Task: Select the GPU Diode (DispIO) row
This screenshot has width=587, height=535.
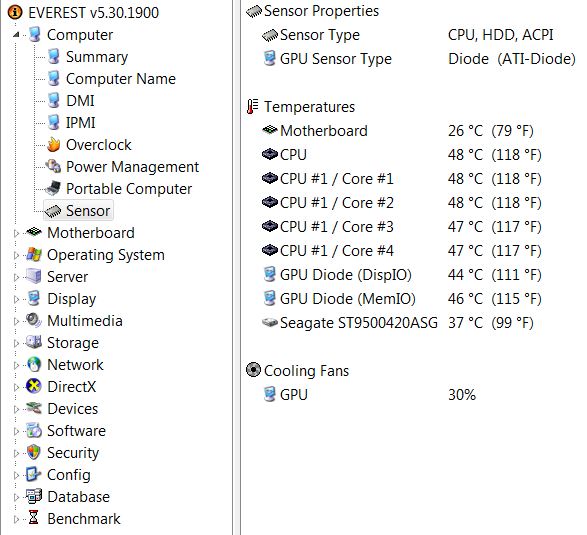Action: [x=402, y=275]
